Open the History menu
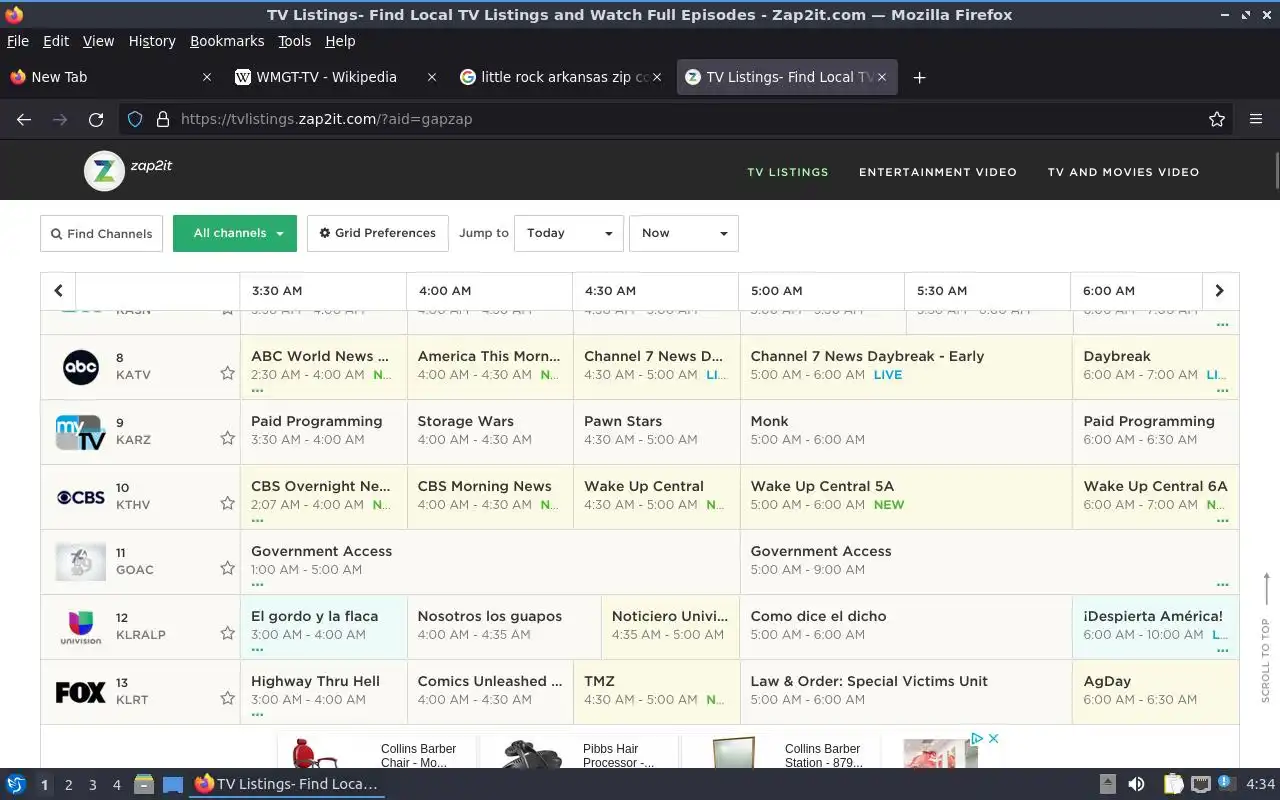This screenshot has width=1280, height=800. [x=152, y=41]
